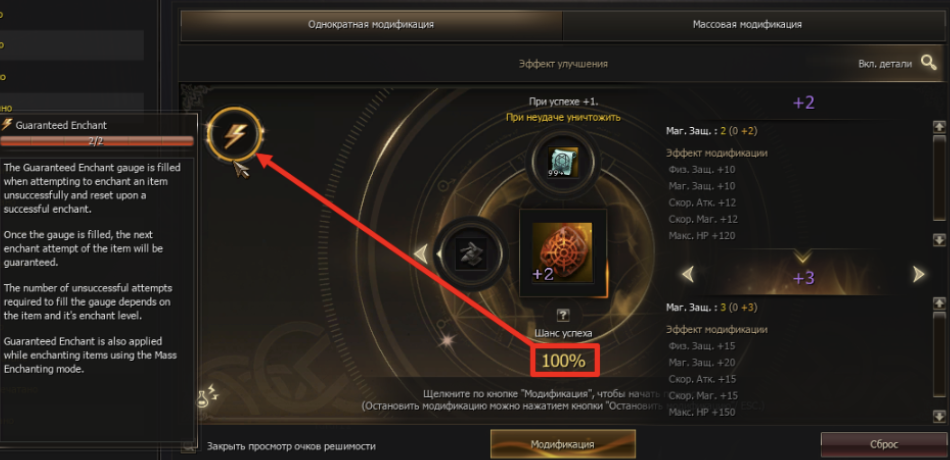Select the red talisman +2 item slot
This screenshot has height=460, width=950.
562,253
